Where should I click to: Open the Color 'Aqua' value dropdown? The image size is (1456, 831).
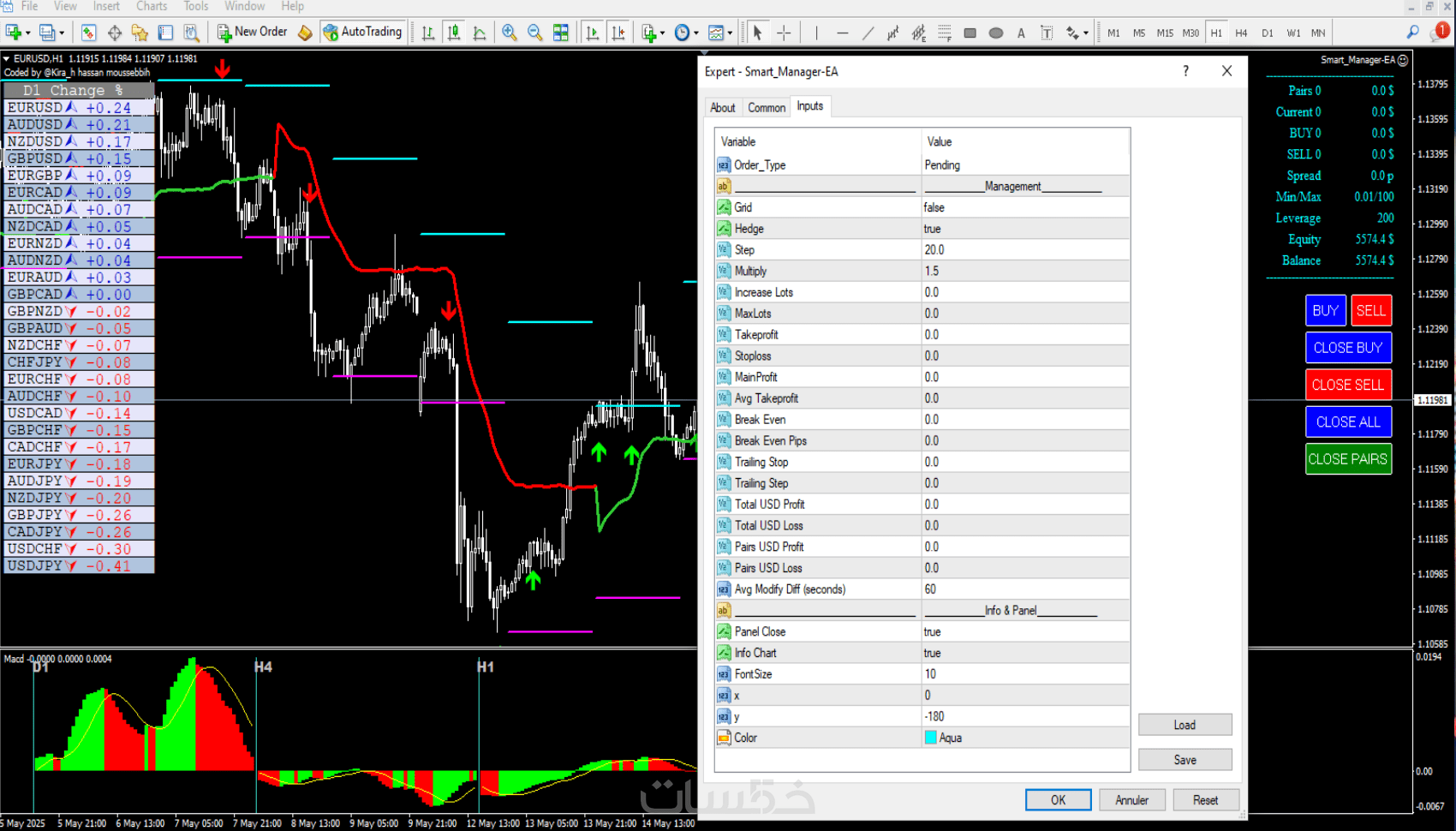point(1026,738)
